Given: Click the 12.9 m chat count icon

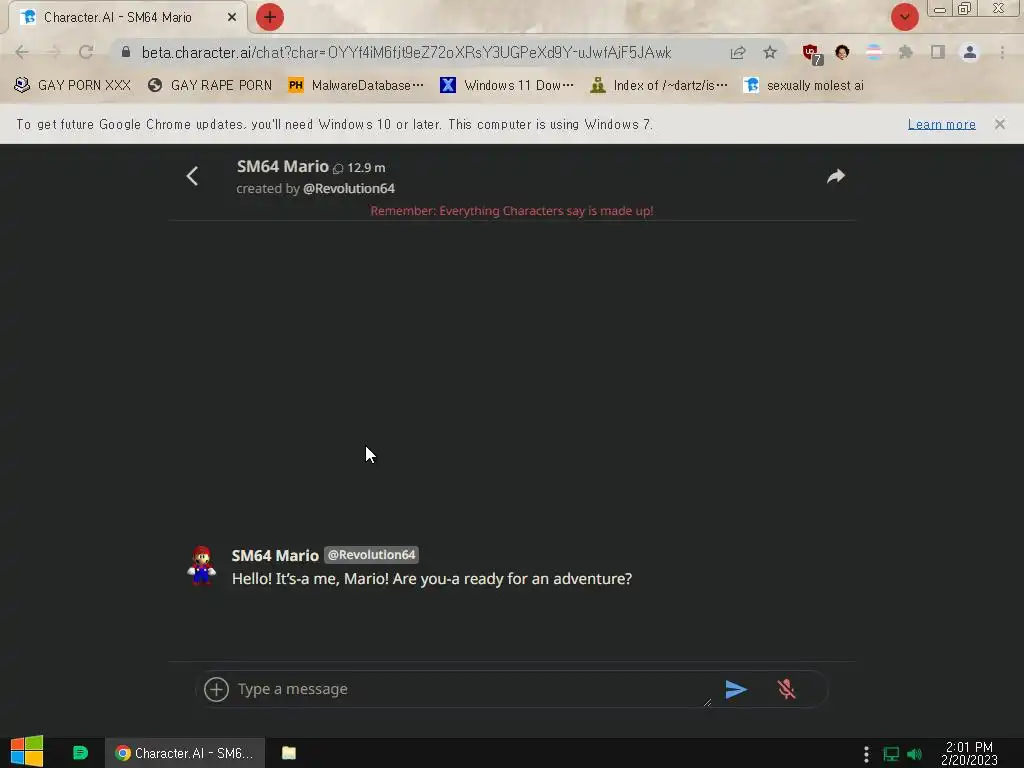Looking at the screenshot, I should [x=338, y=168].
